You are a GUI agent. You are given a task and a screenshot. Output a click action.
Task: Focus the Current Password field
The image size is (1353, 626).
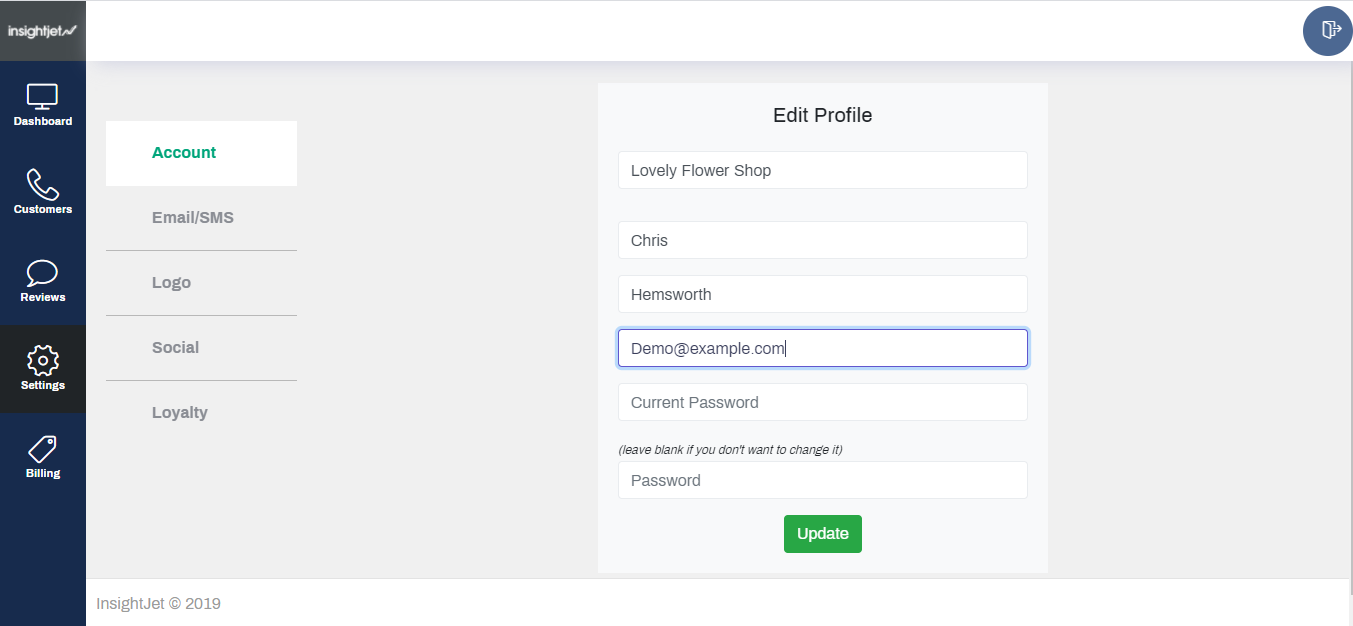coord(822,402)
